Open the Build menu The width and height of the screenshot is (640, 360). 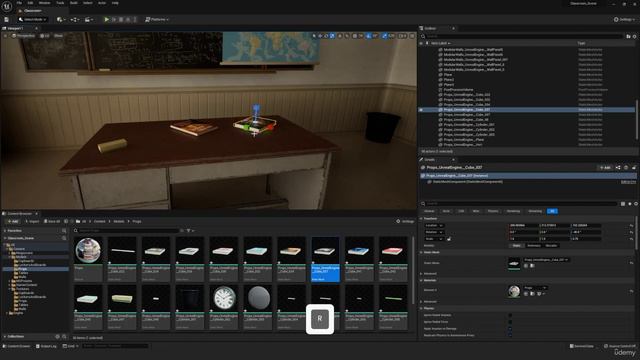pyautogui.click(x=74, y=3)
